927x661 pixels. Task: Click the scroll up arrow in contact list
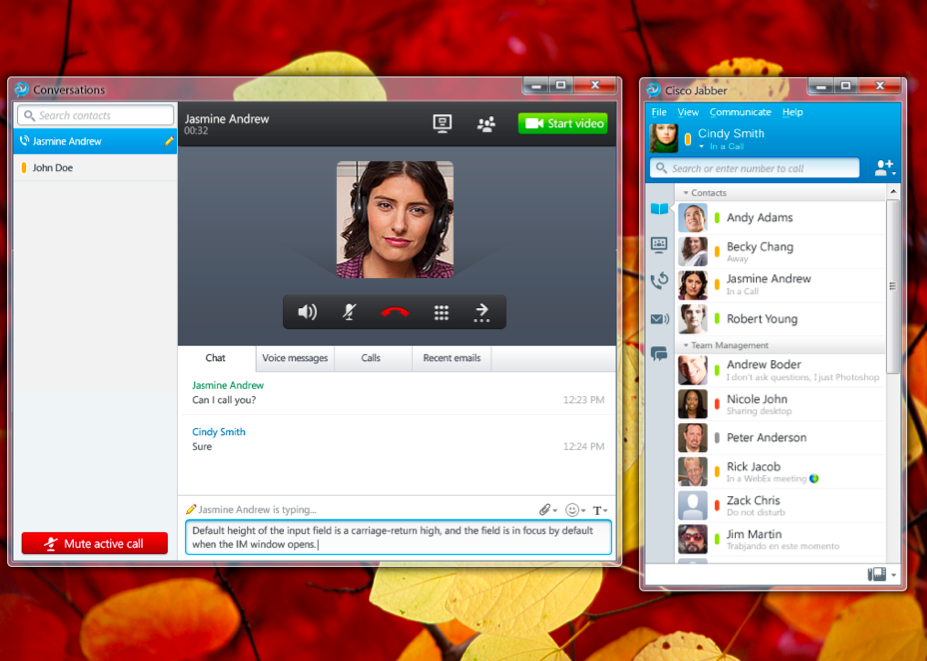(x=893, y=192)
